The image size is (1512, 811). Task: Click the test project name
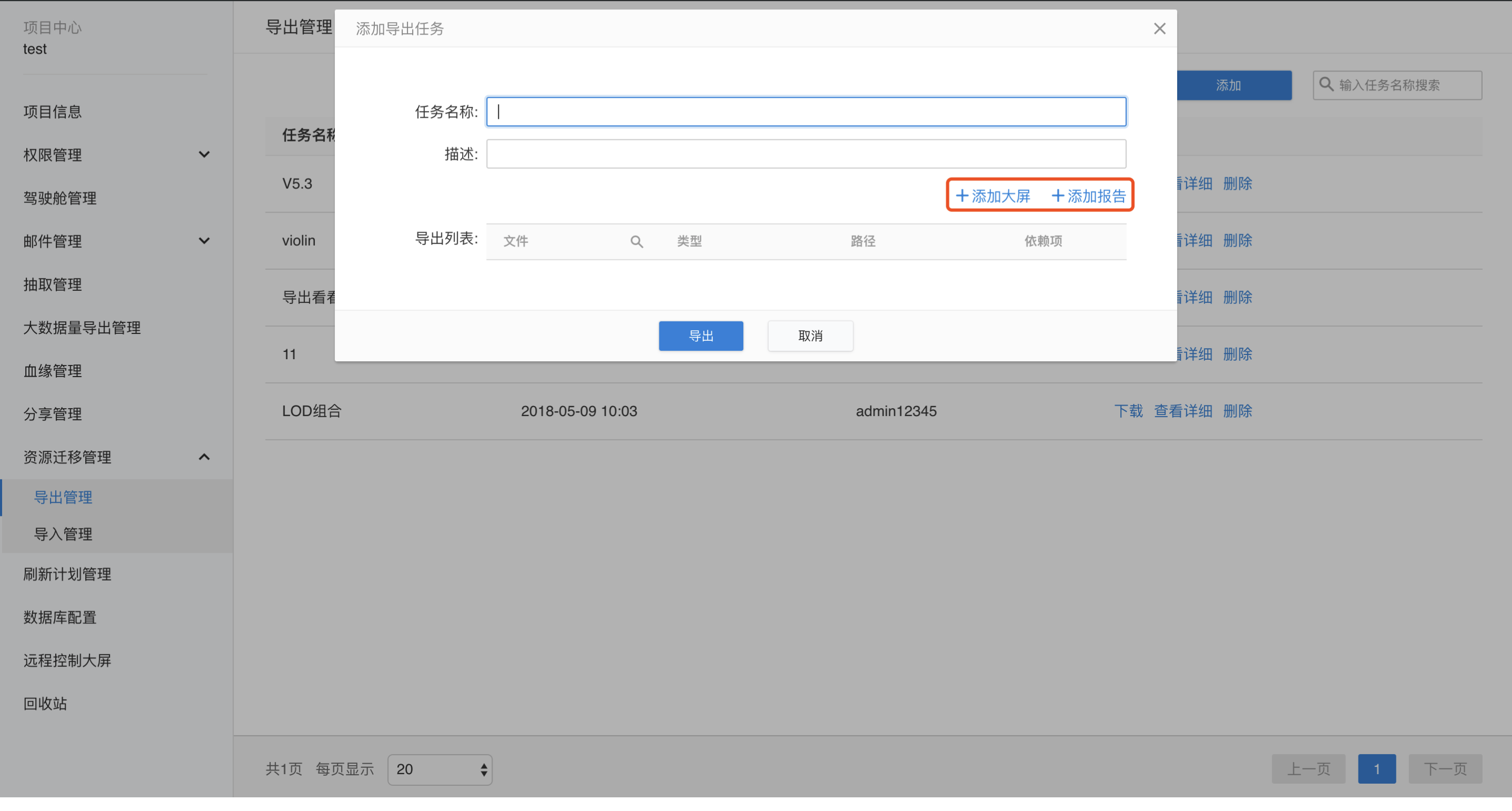[x=35, y=49]
